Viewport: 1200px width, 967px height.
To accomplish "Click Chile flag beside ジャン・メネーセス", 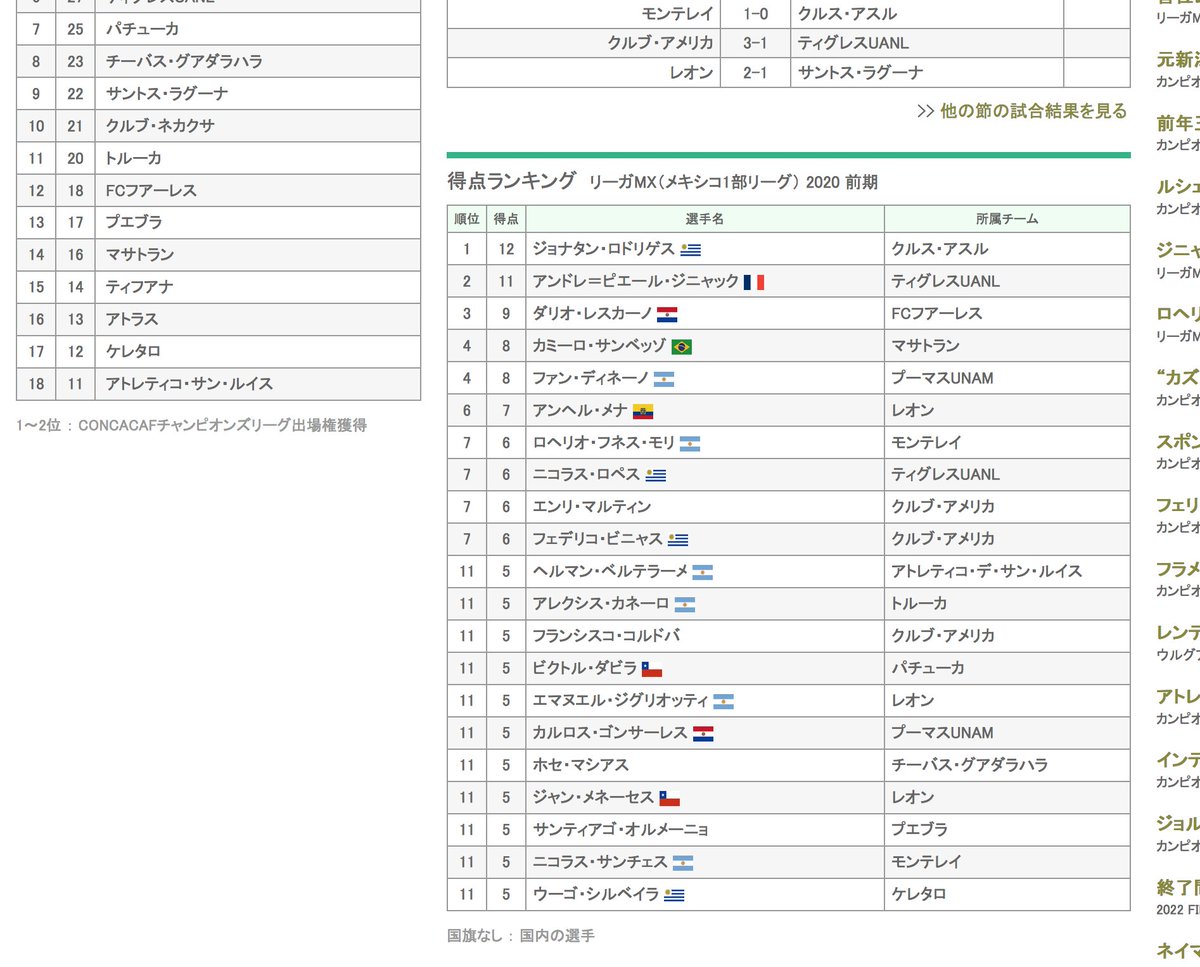I will [670, 798].
